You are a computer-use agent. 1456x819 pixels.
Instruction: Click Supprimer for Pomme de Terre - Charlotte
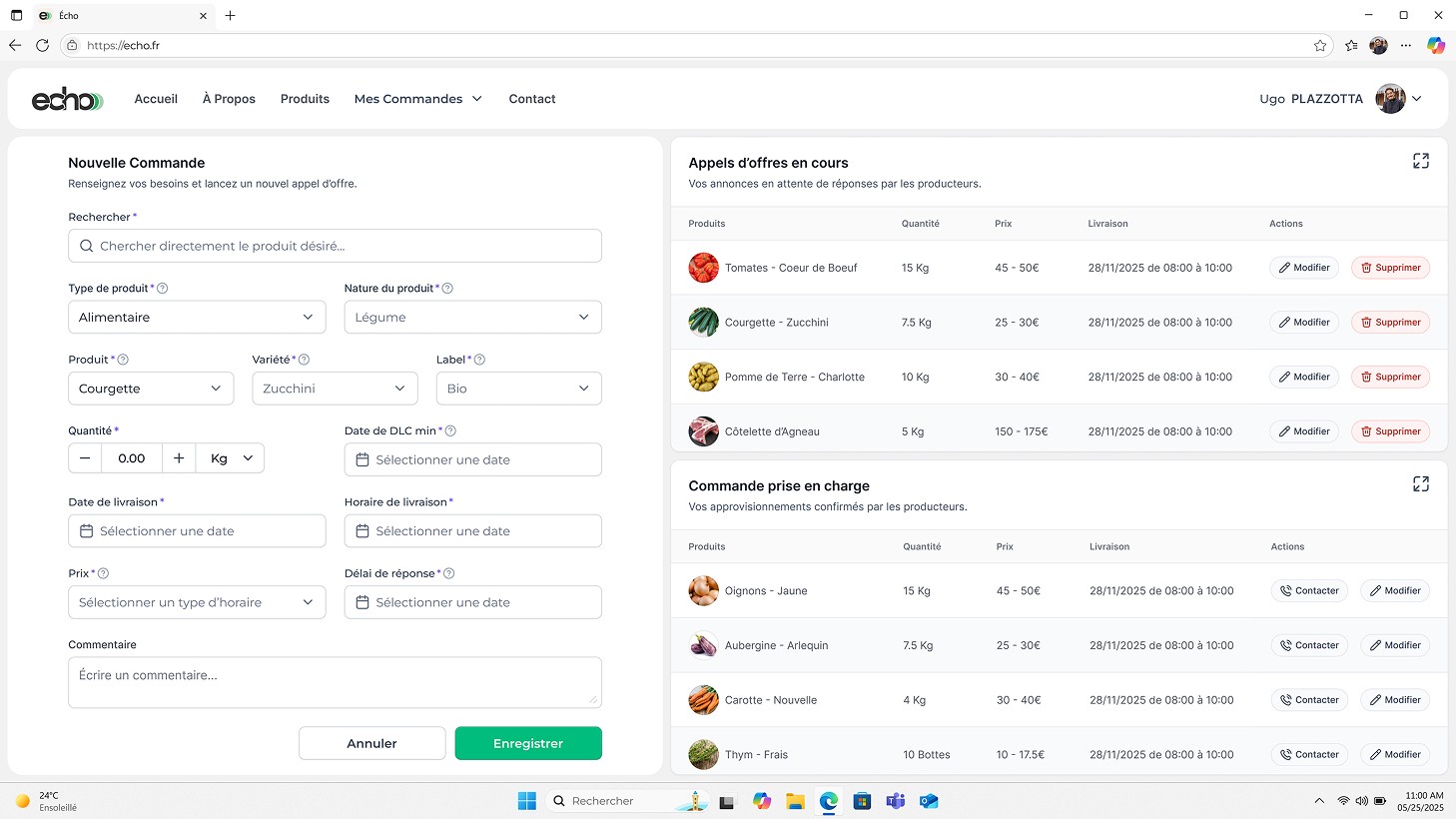[1390, 377]
